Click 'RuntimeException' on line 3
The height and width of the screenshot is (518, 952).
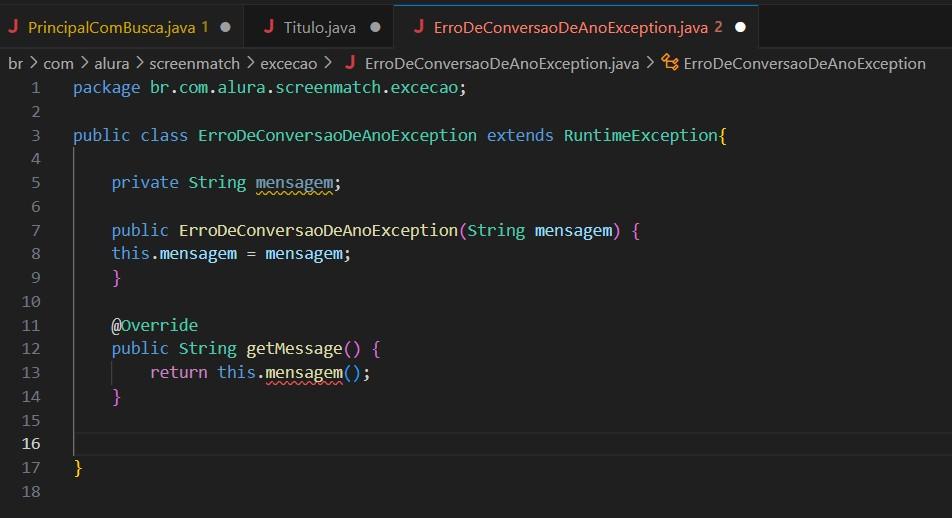coord(641,135)
